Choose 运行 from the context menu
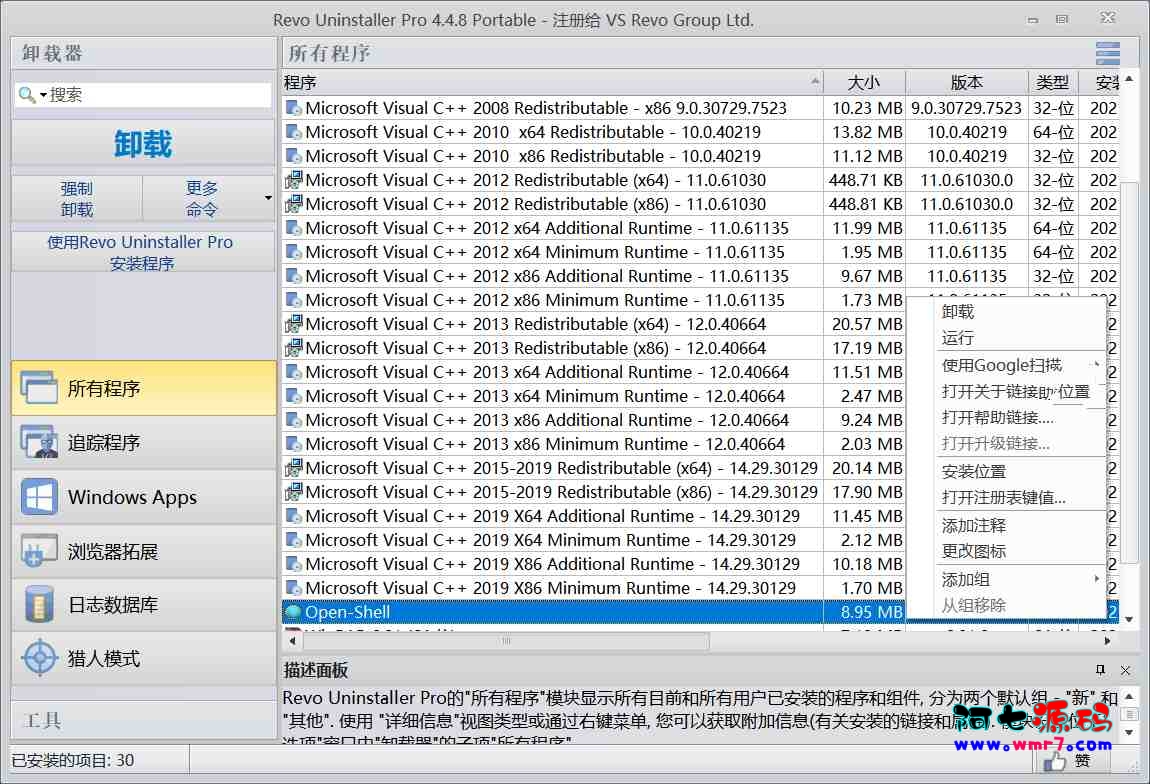 (958, 337)
